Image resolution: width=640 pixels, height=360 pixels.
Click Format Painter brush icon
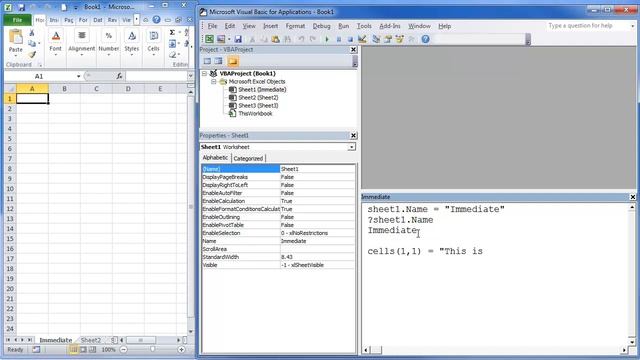coord(32,54)
